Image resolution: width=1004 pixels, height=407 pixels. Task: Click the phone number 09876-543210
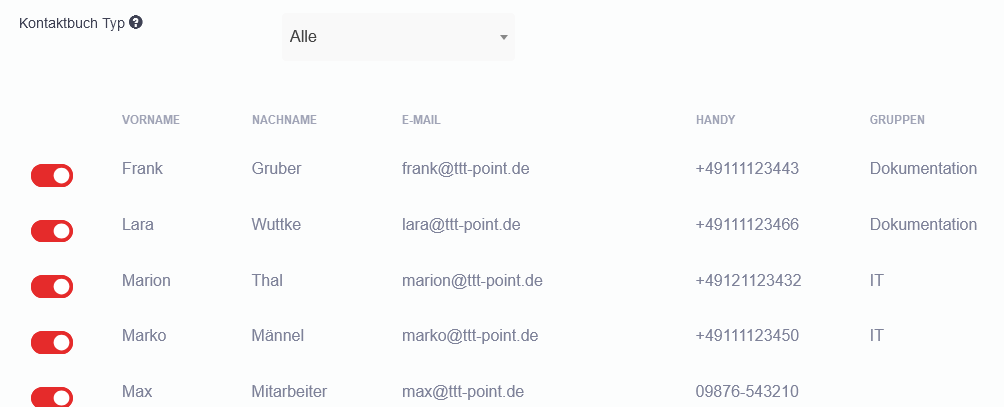coord(747,391)
